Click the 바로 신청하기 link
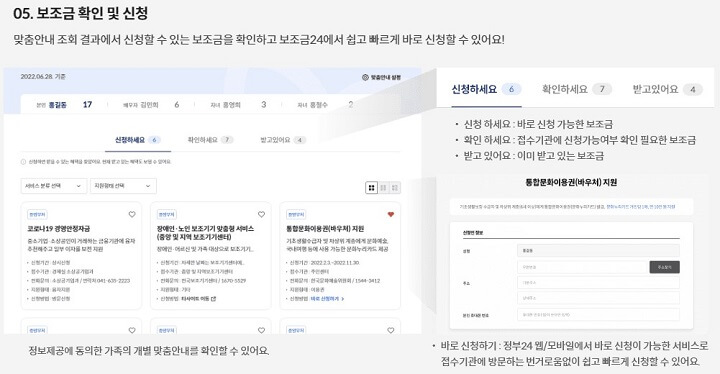Screen dimensions: 720x374 pos(325,299)
